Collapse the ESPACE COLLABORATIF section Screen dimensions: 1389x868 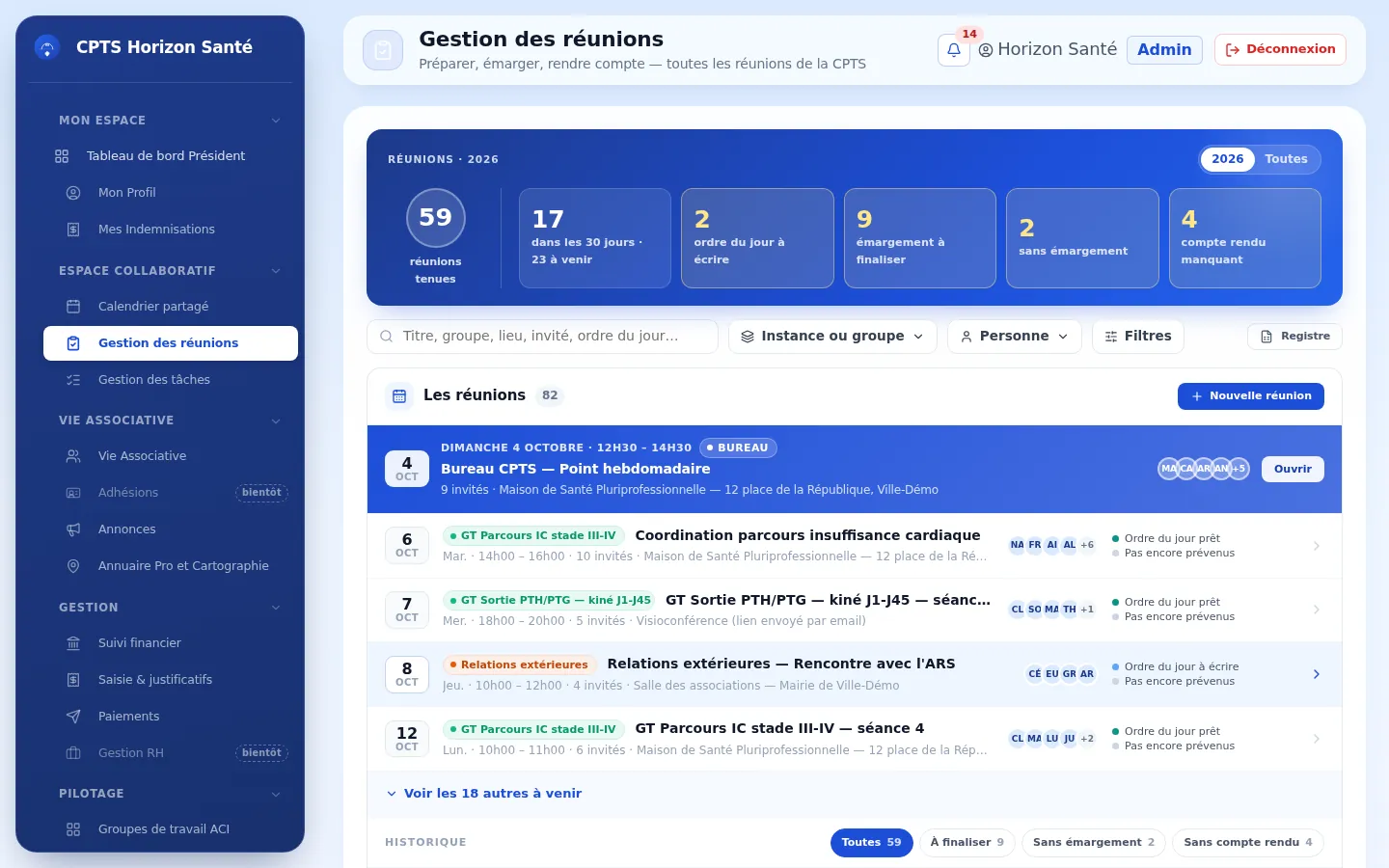click(170, 271)
